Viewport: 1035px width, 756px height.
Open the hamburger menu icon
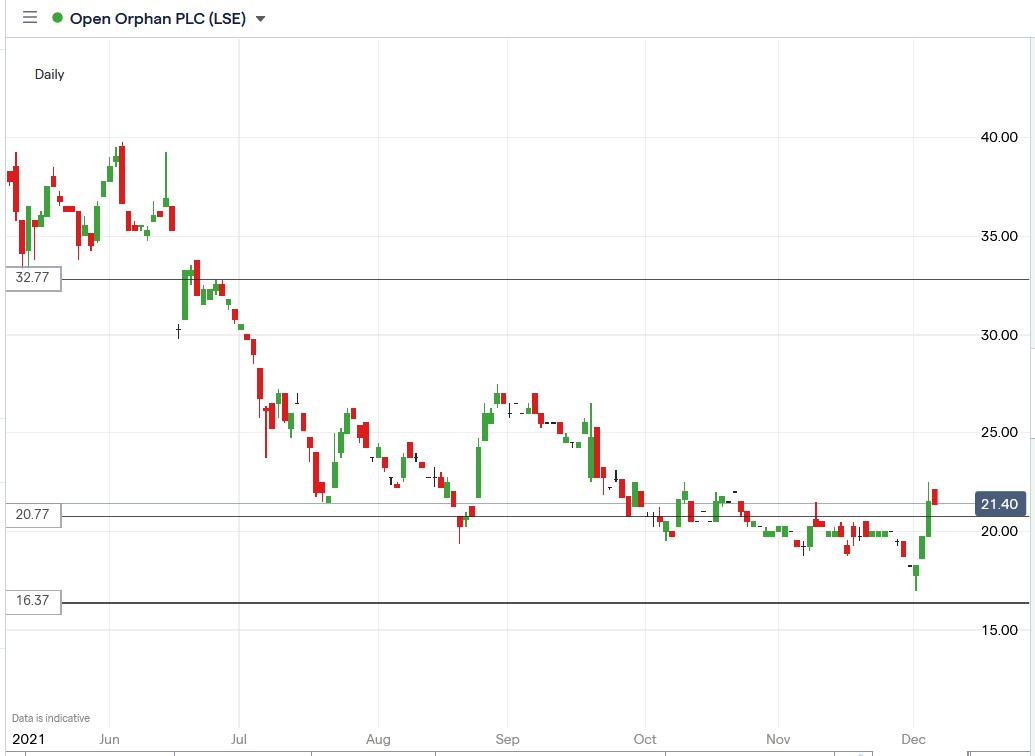tap(30, 17)
